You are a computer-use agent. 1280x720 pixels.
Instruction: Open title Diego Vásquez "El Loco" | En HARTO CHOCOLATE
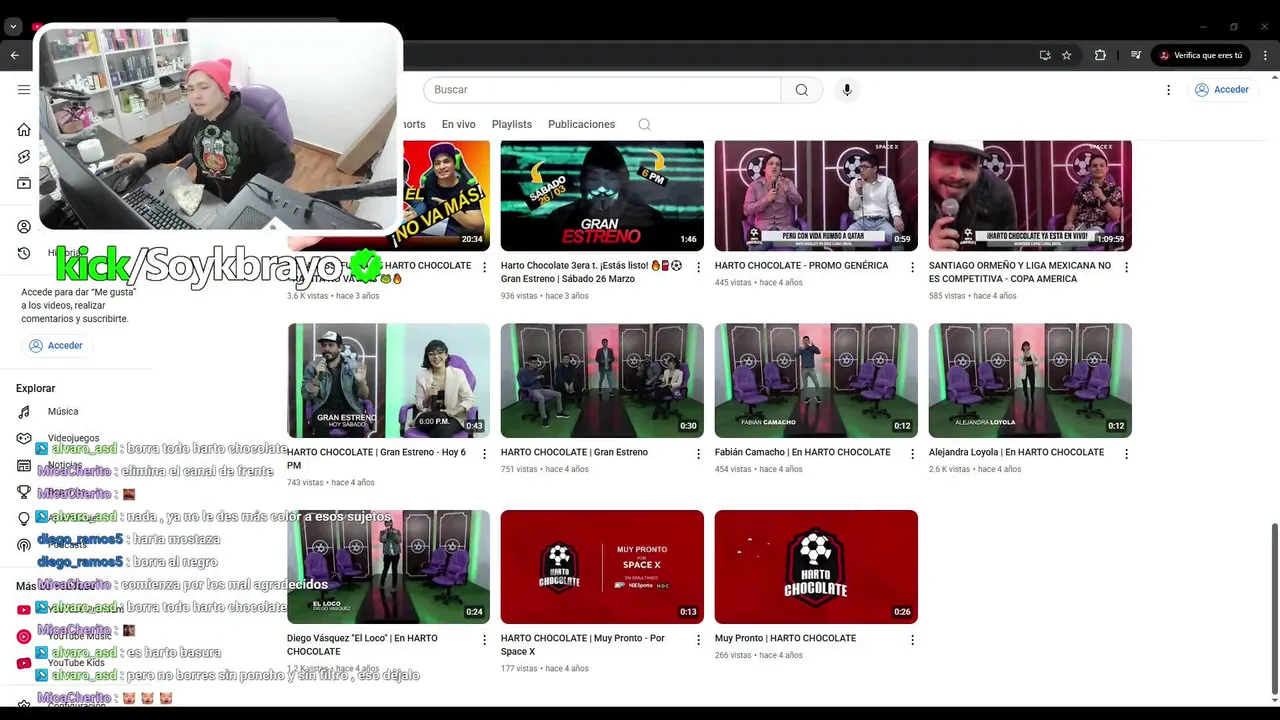pos(362,645)
